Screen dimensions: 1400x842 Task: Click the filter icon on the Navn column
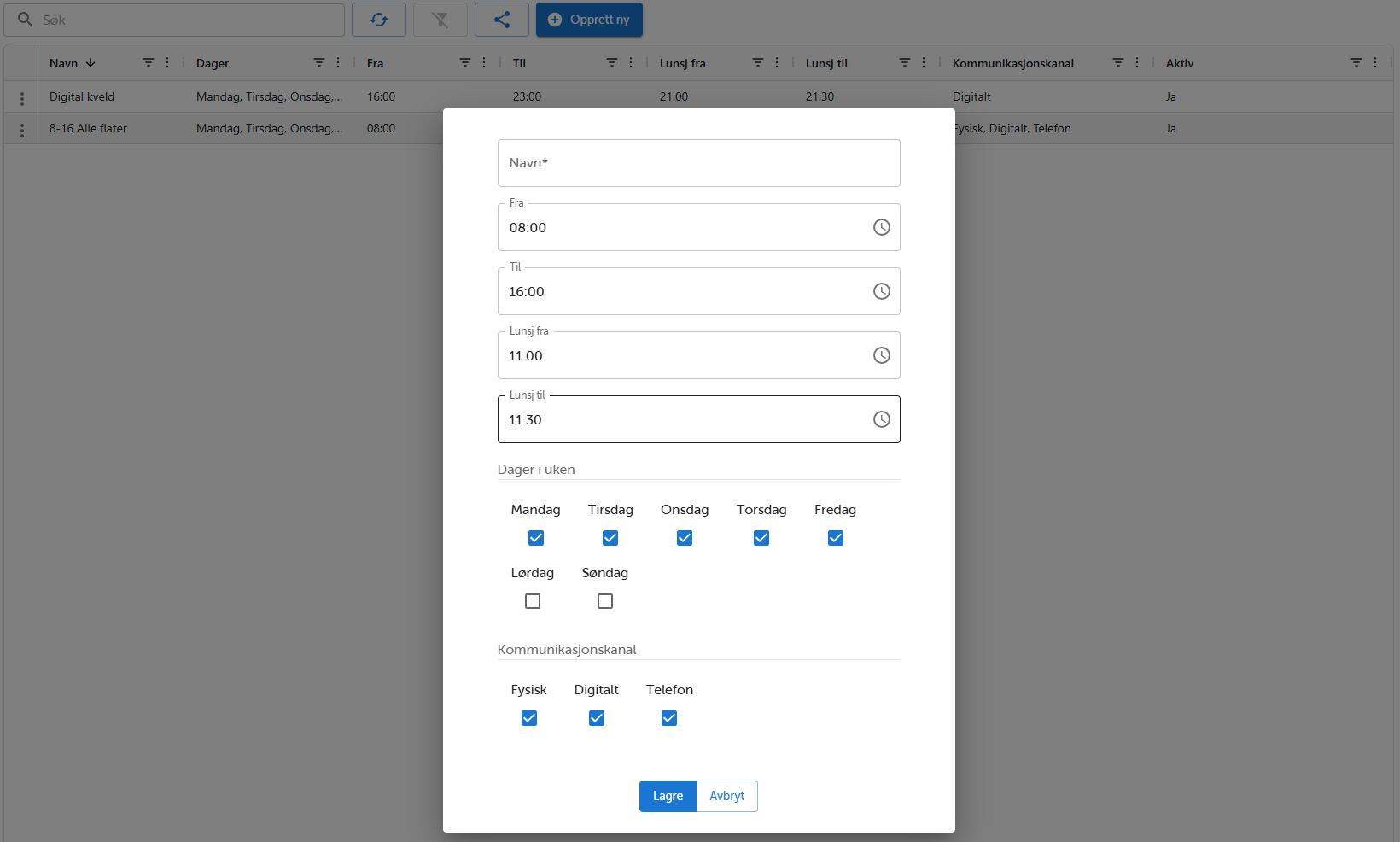point(149,62)
